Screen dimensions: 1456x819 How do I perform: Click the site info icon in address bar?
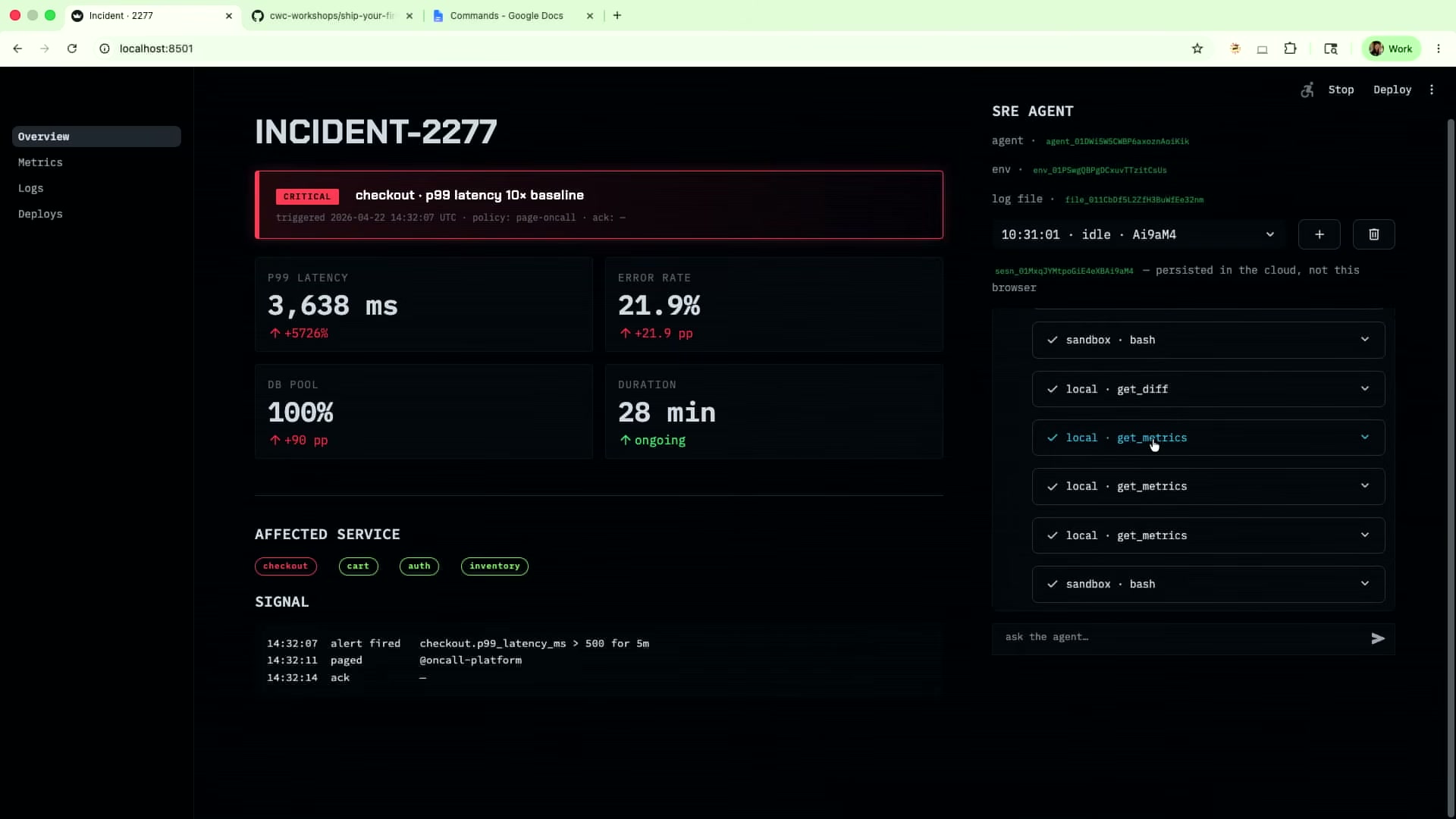(x=105, y=49)
